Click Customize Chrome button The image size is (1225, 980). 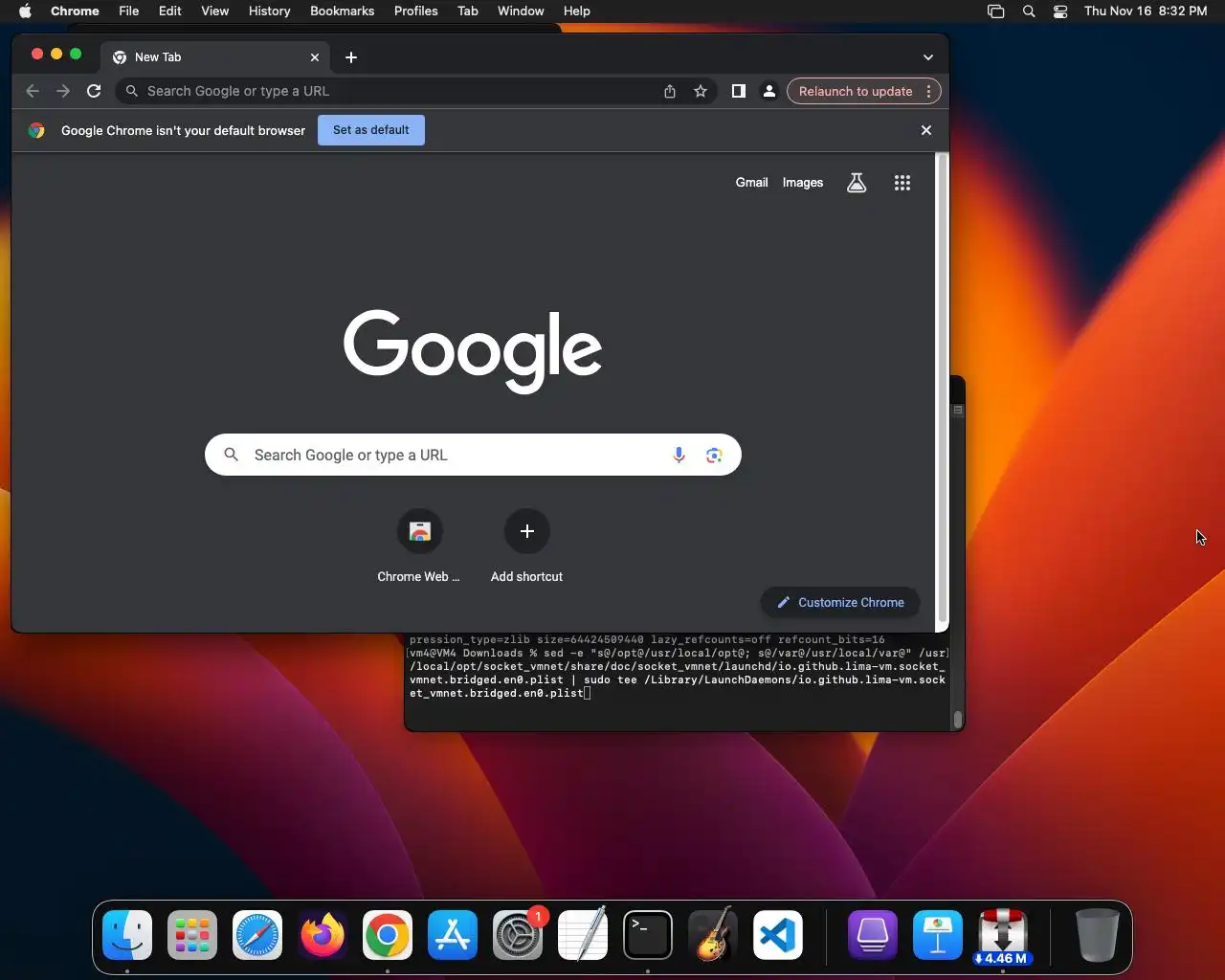(x=840, y=602)
